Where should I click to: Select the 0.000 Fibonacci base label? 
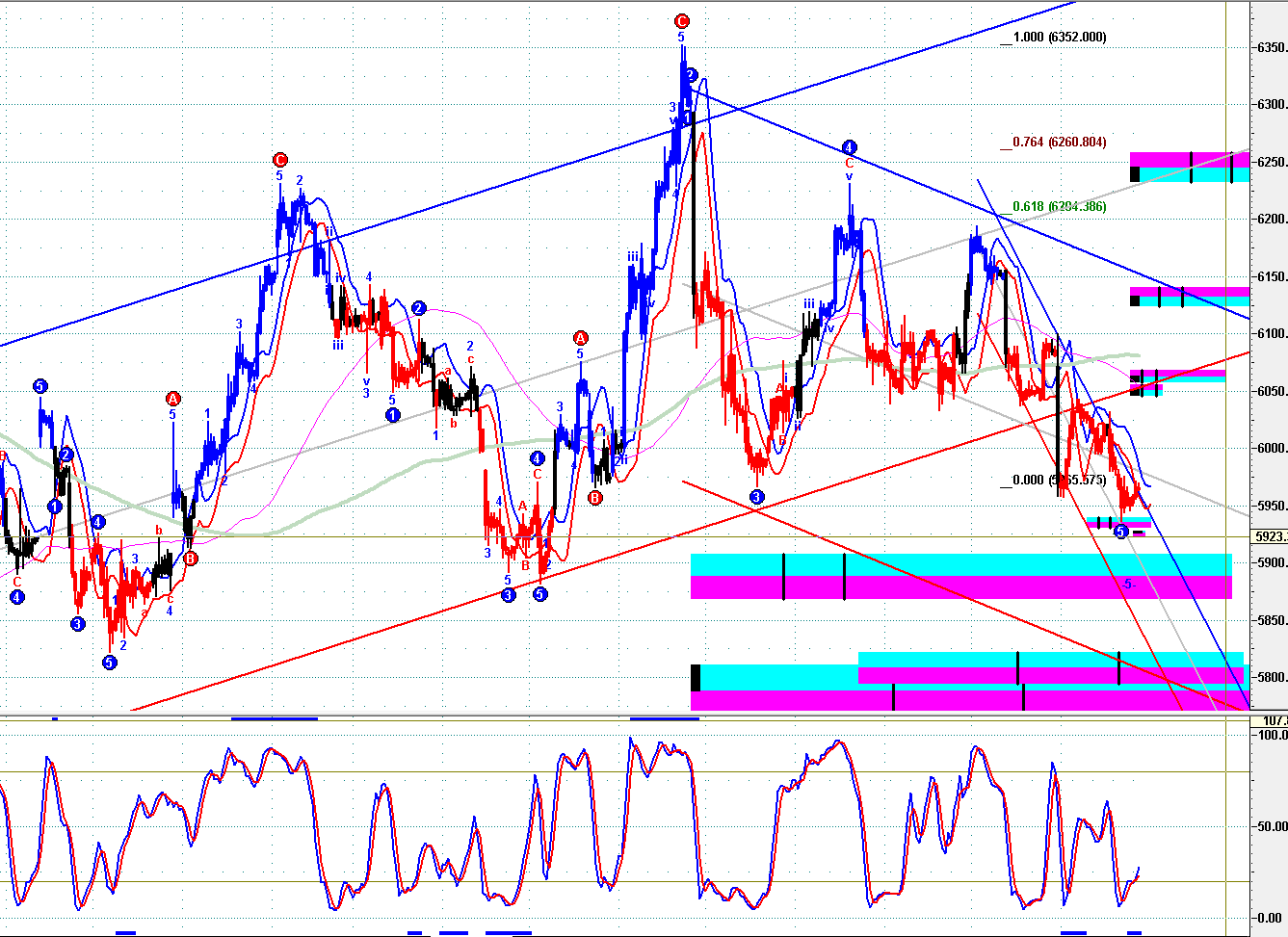pos(1061,481)
